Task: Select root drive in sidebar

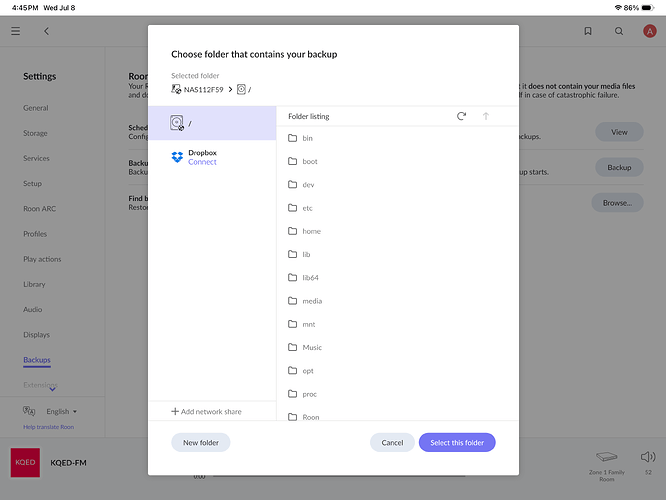Action: 212,123
